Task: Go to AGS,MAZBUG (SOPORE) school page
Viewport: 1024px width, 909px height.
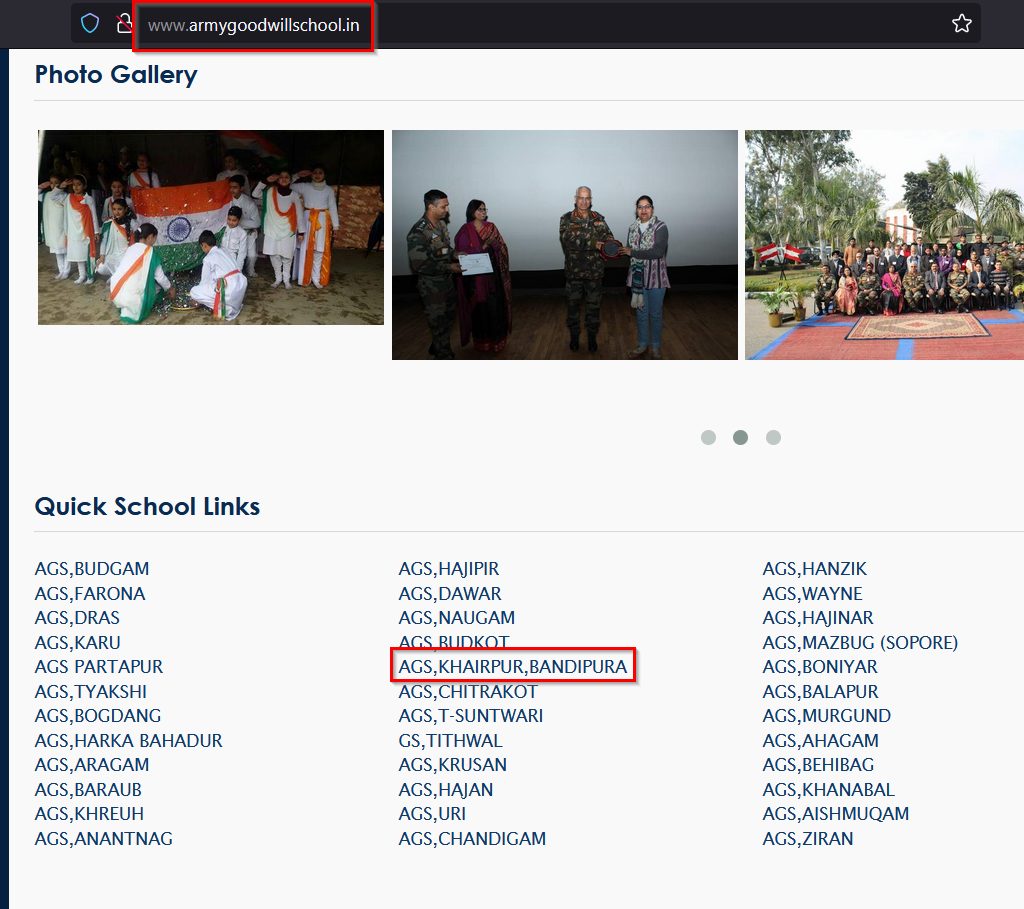Action: click(x=860, y=643)
